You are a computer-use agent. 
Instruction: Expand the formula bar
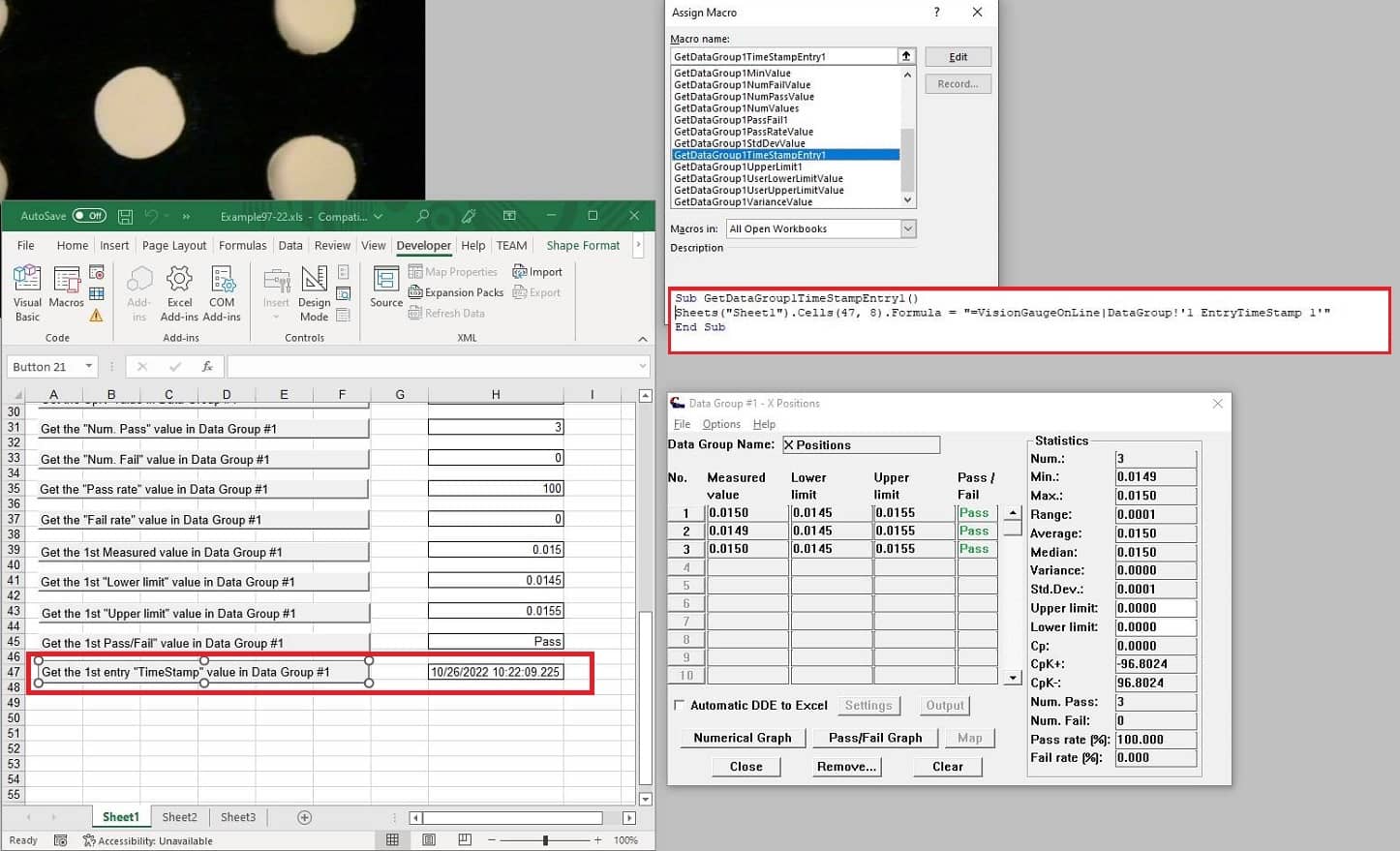coord(642,367)
